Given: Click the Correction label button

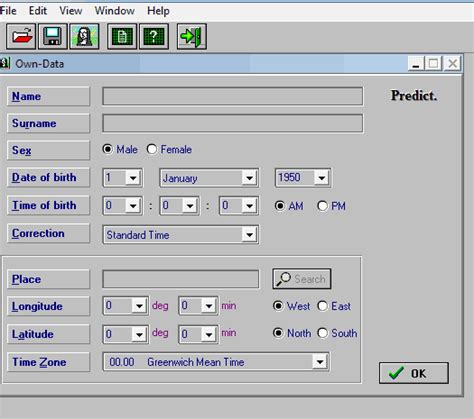Looking at the screenshot, I should click(x=49, y=233).
